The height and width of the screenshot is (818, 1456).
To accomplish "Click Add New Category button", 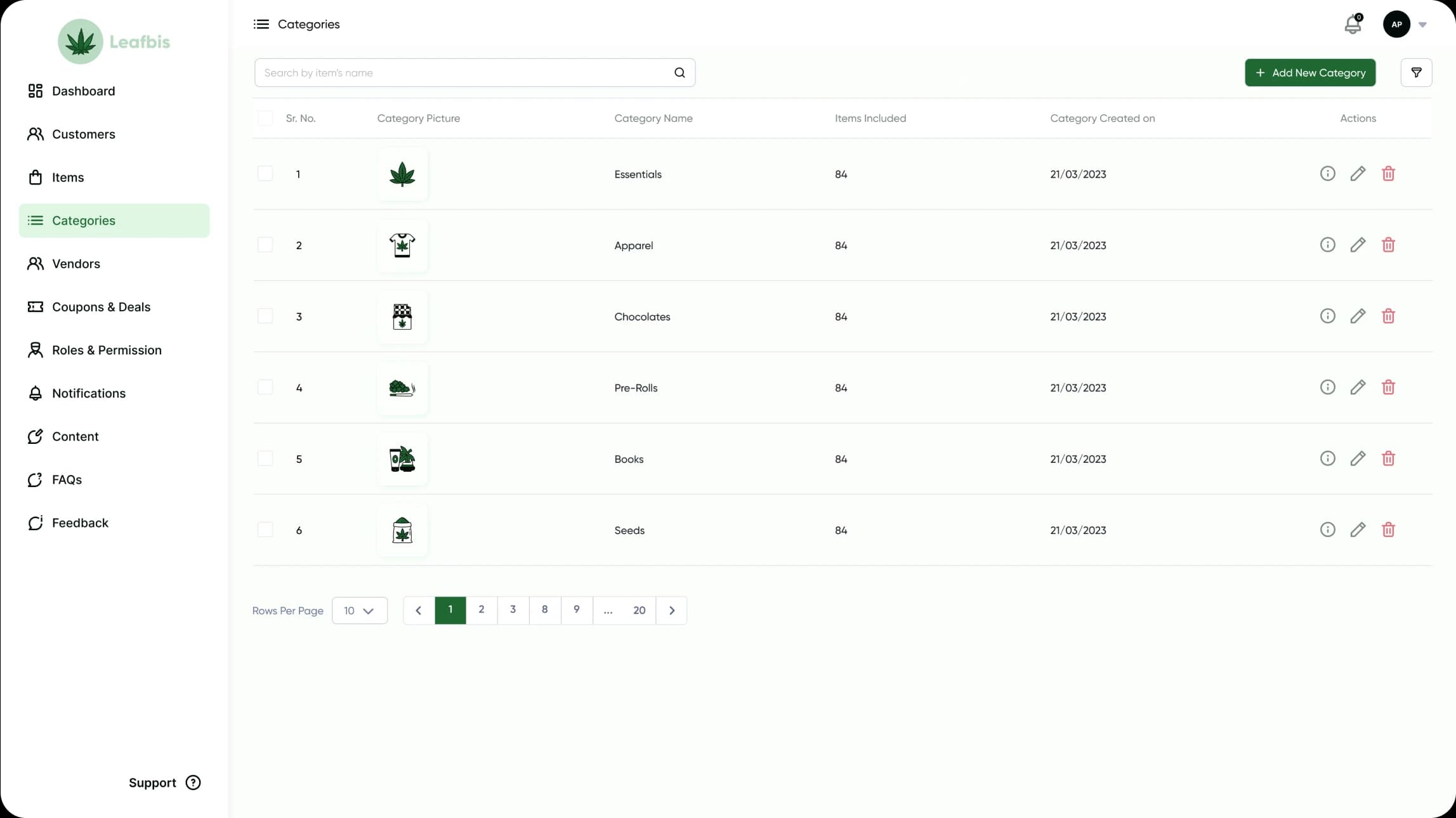I will coord(1310,71).
